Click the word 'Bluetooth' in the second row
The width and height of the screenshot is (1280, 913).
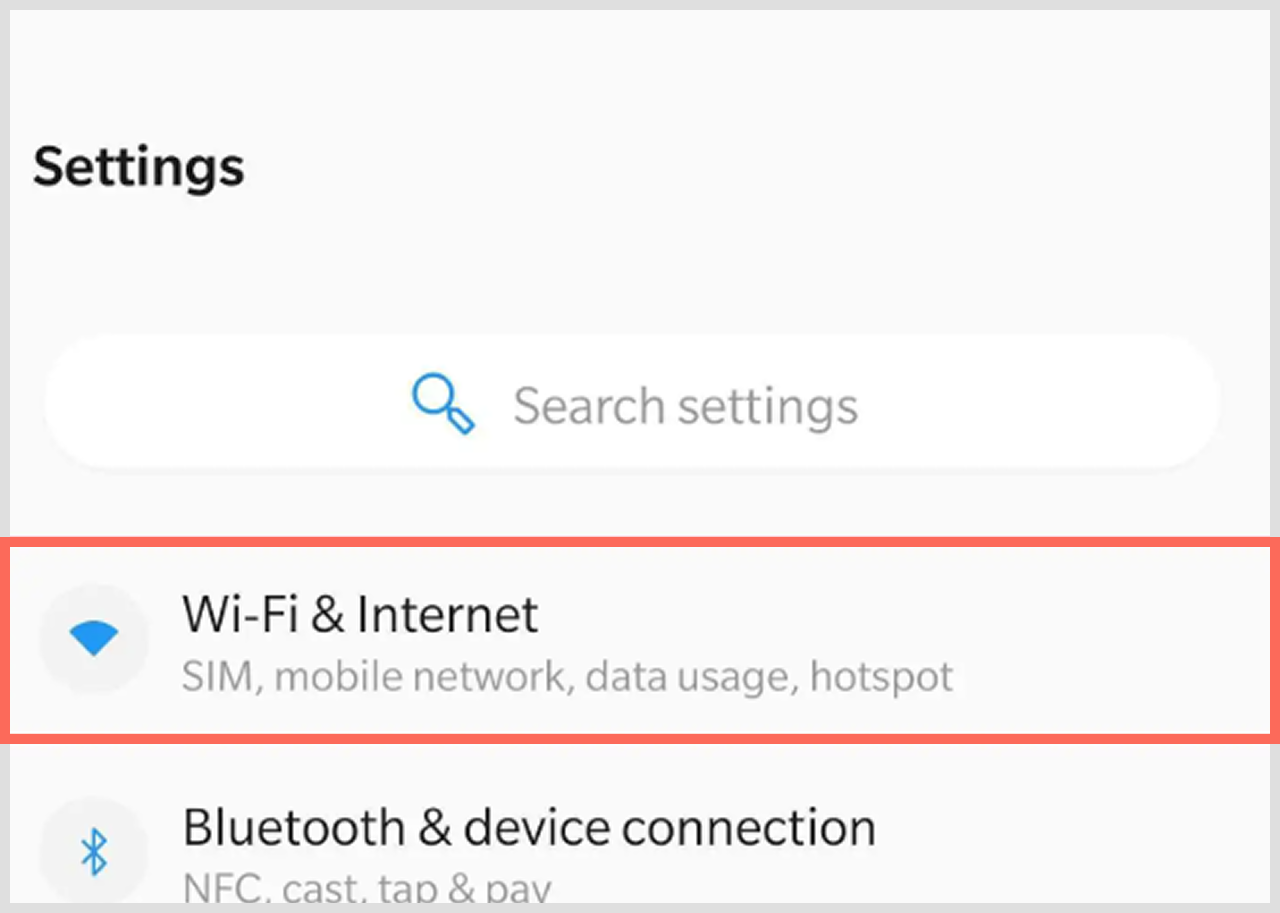[x=294, y=827]
